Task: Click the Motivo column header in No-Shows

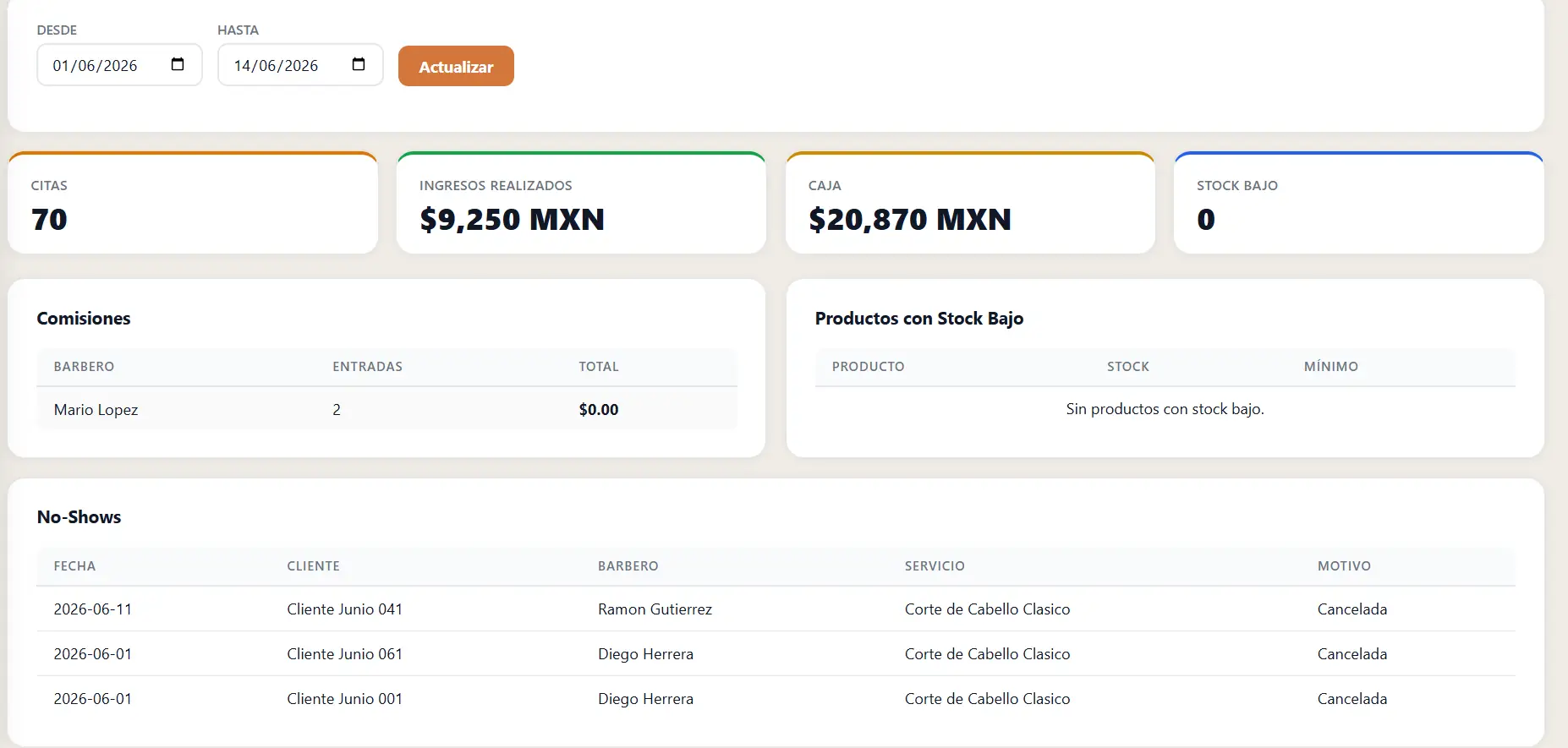Action: (1344, 566)
